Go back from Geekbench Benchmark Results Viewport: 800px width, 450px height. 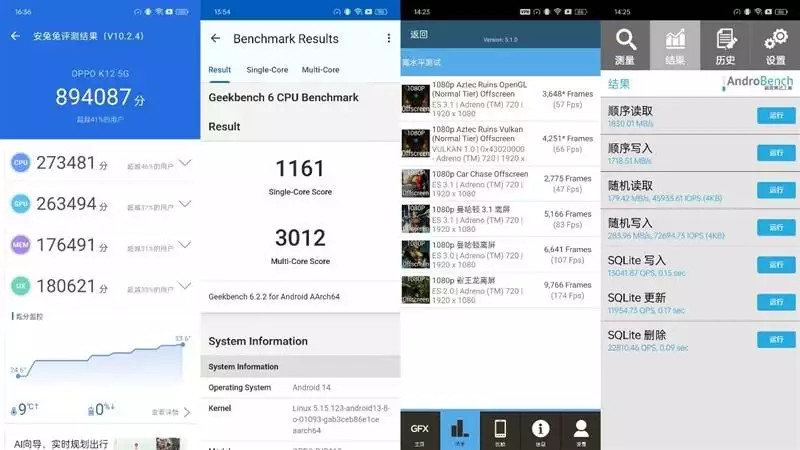point(215,38)
